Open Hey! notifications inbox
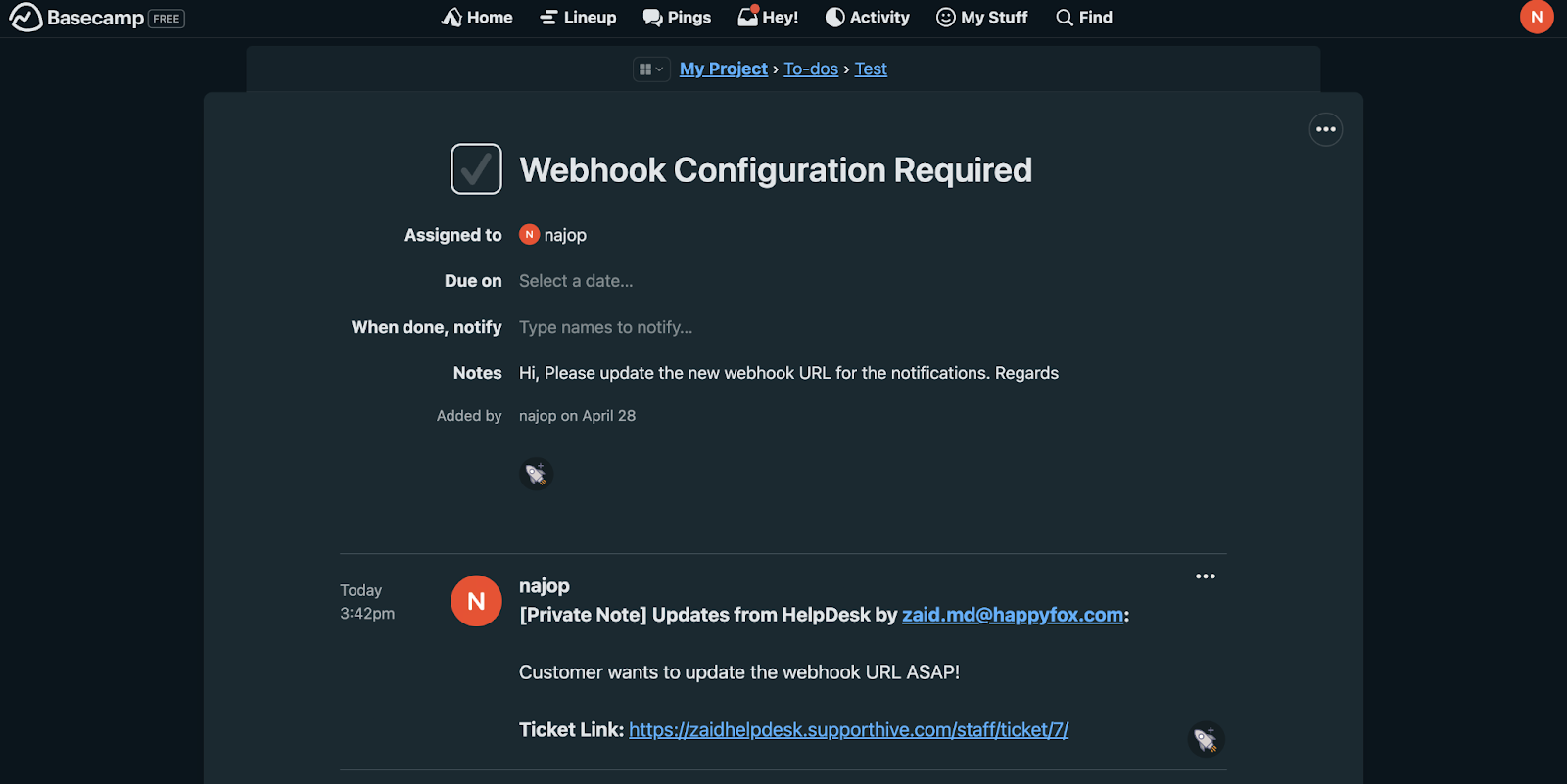 pyautogui.click(x=768, y=18)
